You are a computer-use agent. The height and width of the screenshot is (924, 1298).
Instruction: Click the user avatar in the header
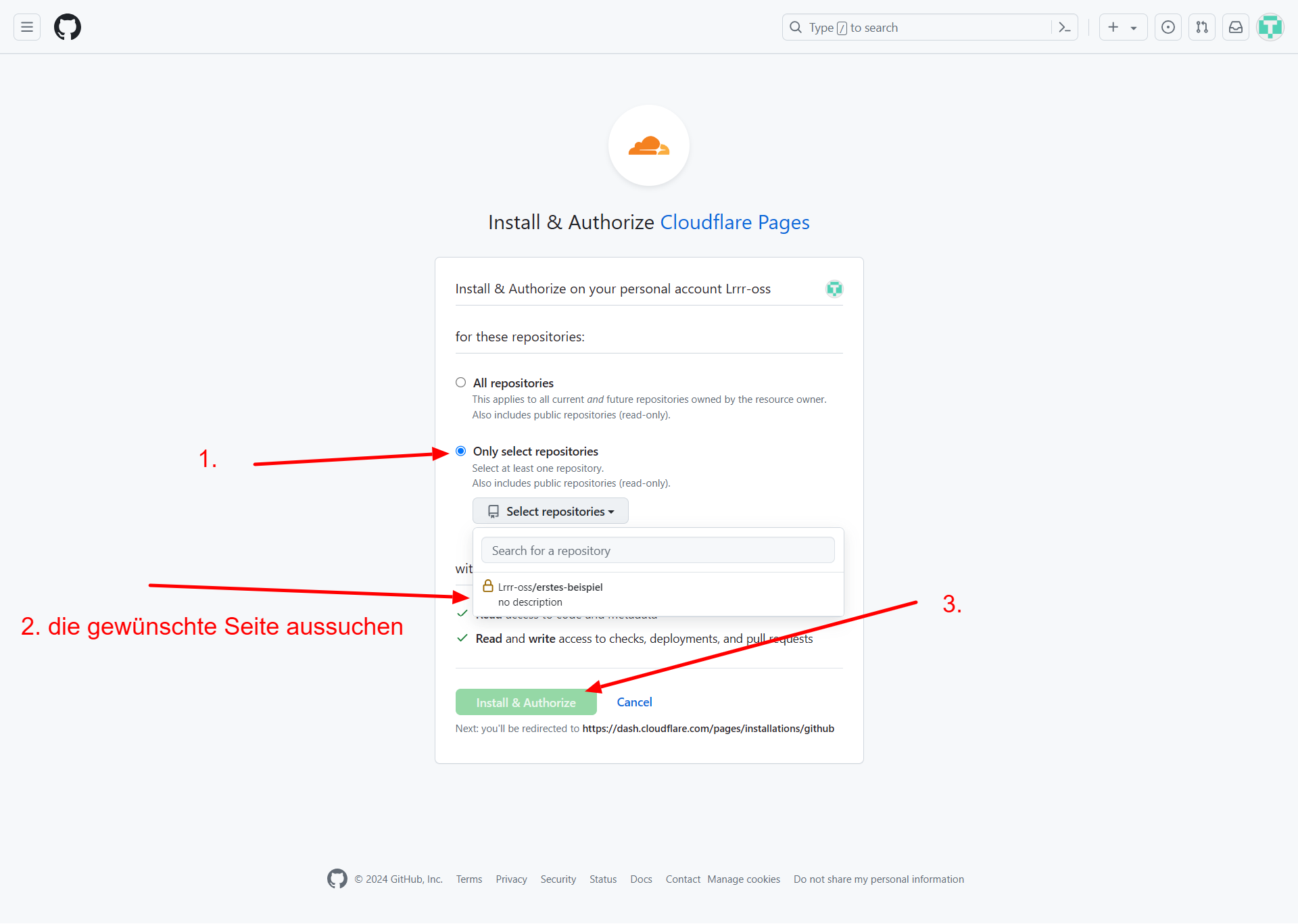(x=1270, y=27)
